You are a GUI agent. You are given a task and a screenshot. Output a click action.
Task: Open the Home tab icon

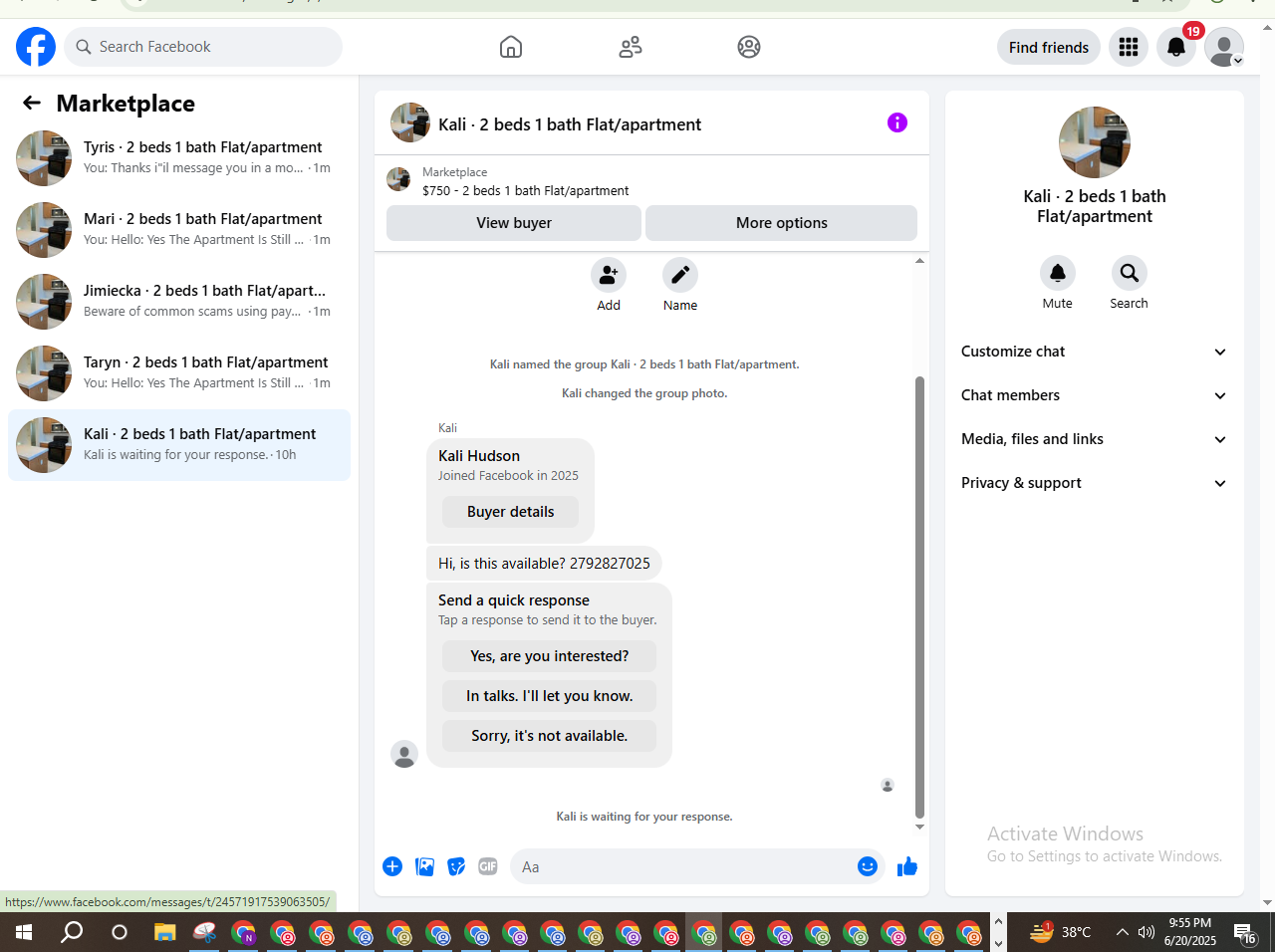[x=511, y=47]
